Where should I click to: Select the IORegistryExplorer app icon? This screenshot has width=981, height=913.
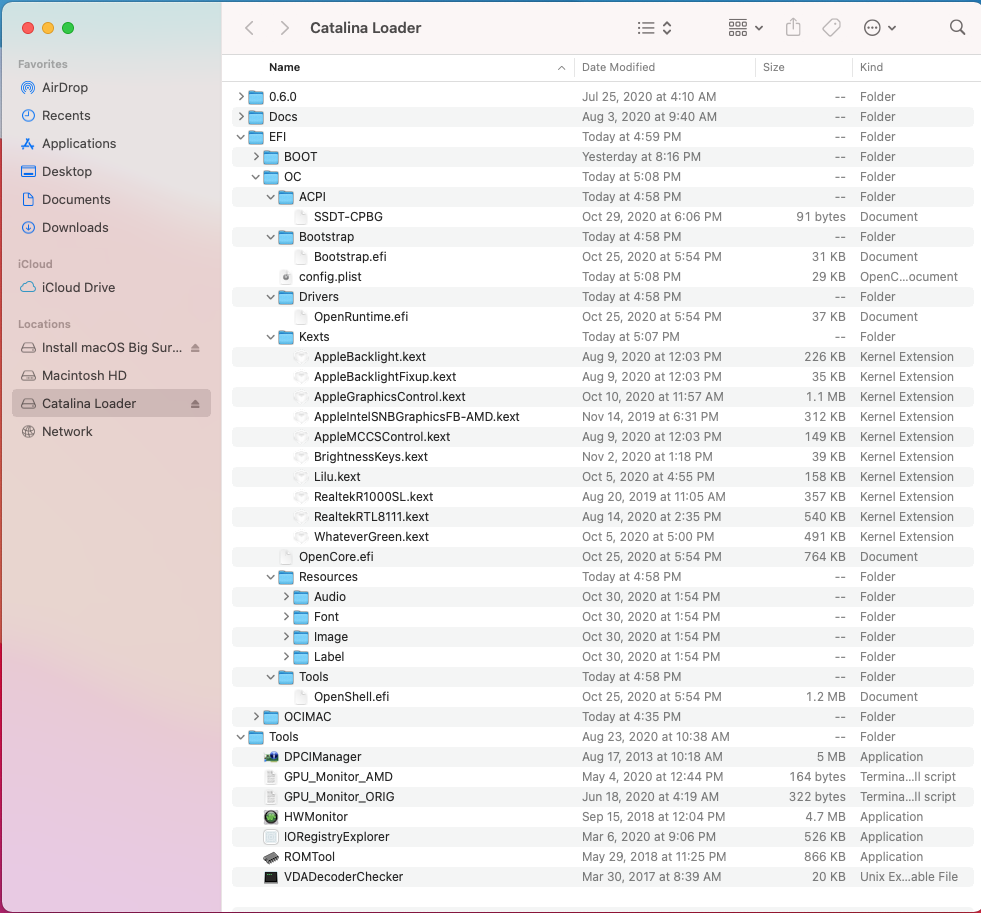point(271,837)
